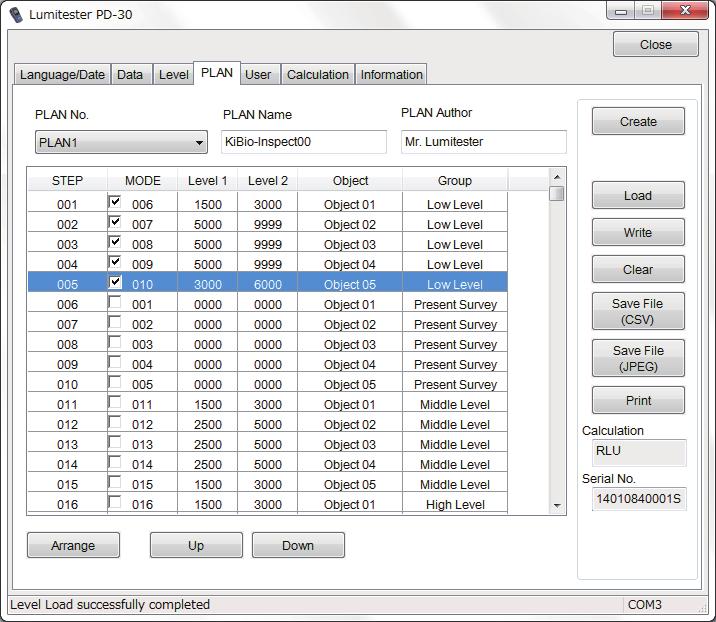Select step 010 in the STEP column
This screenshot has height=622, width=716.
[x=68, y=385]
